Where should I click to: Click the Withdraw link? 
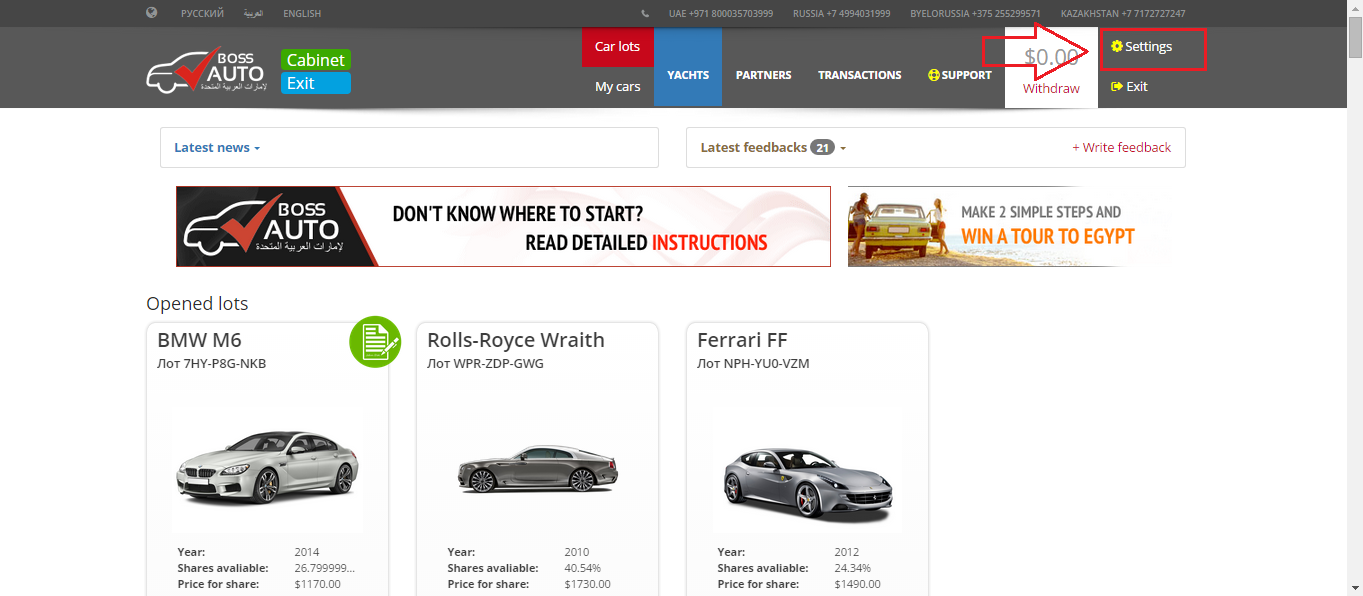tap(1051, 89)
